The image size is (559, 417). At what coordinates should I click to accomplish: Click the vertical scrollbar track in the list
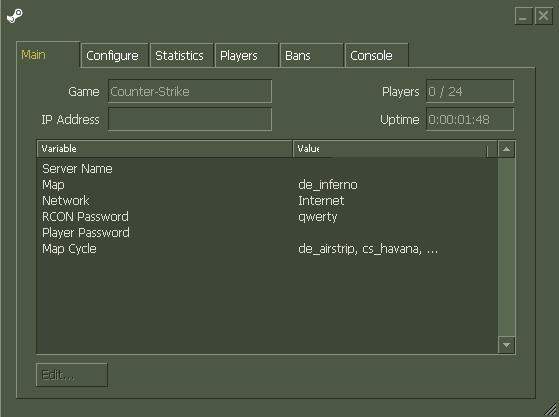pos(506,247)
